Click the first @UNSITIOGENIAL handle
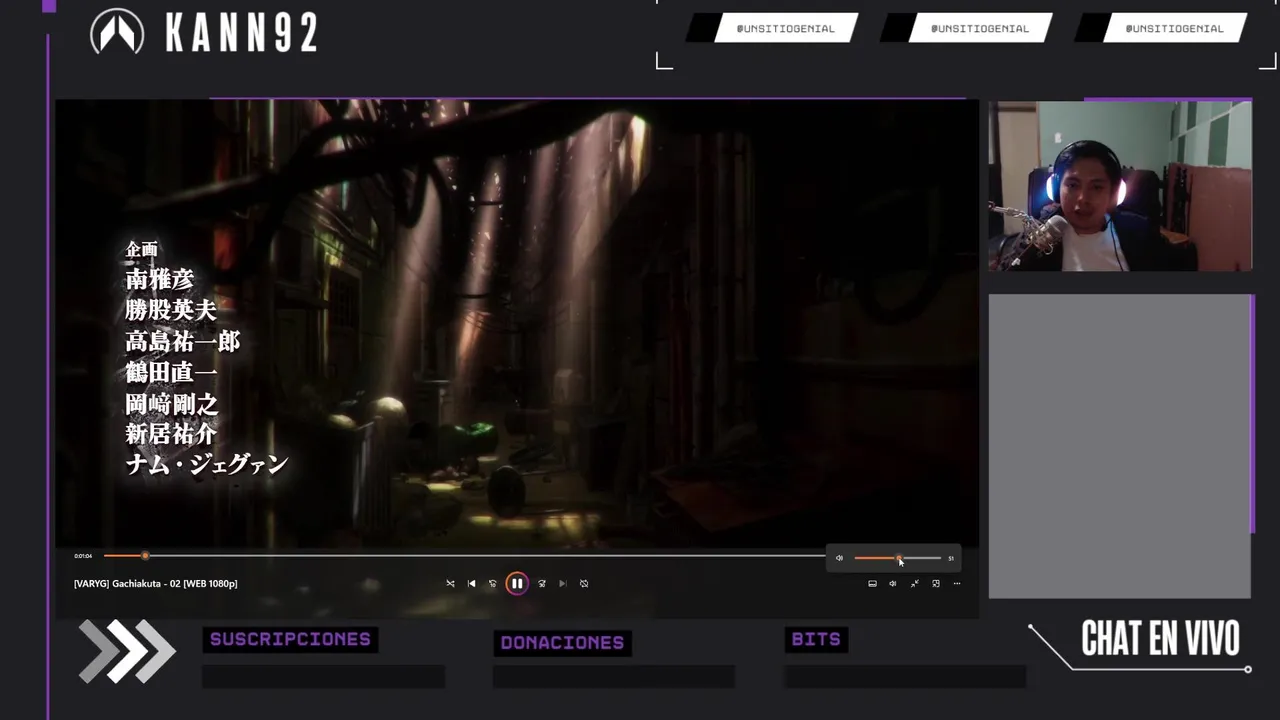 (x=786, y=28)
